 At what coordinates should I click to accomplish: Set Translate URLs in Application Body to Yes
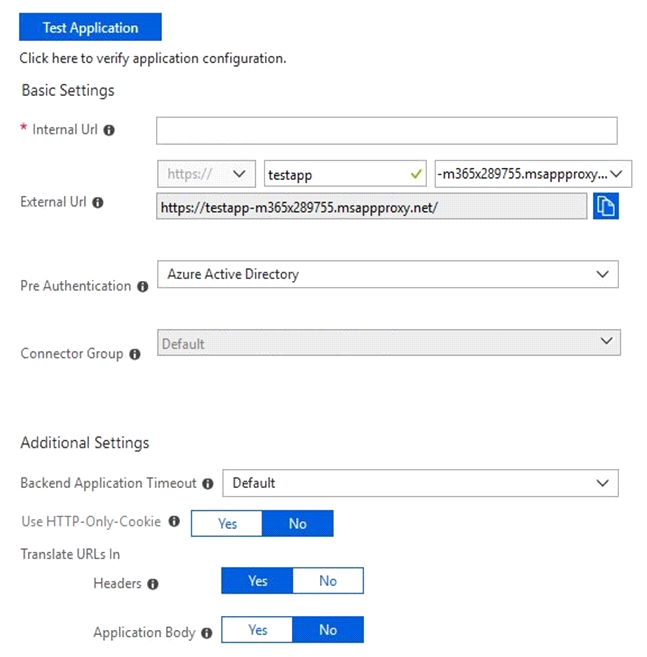[257, 630]
